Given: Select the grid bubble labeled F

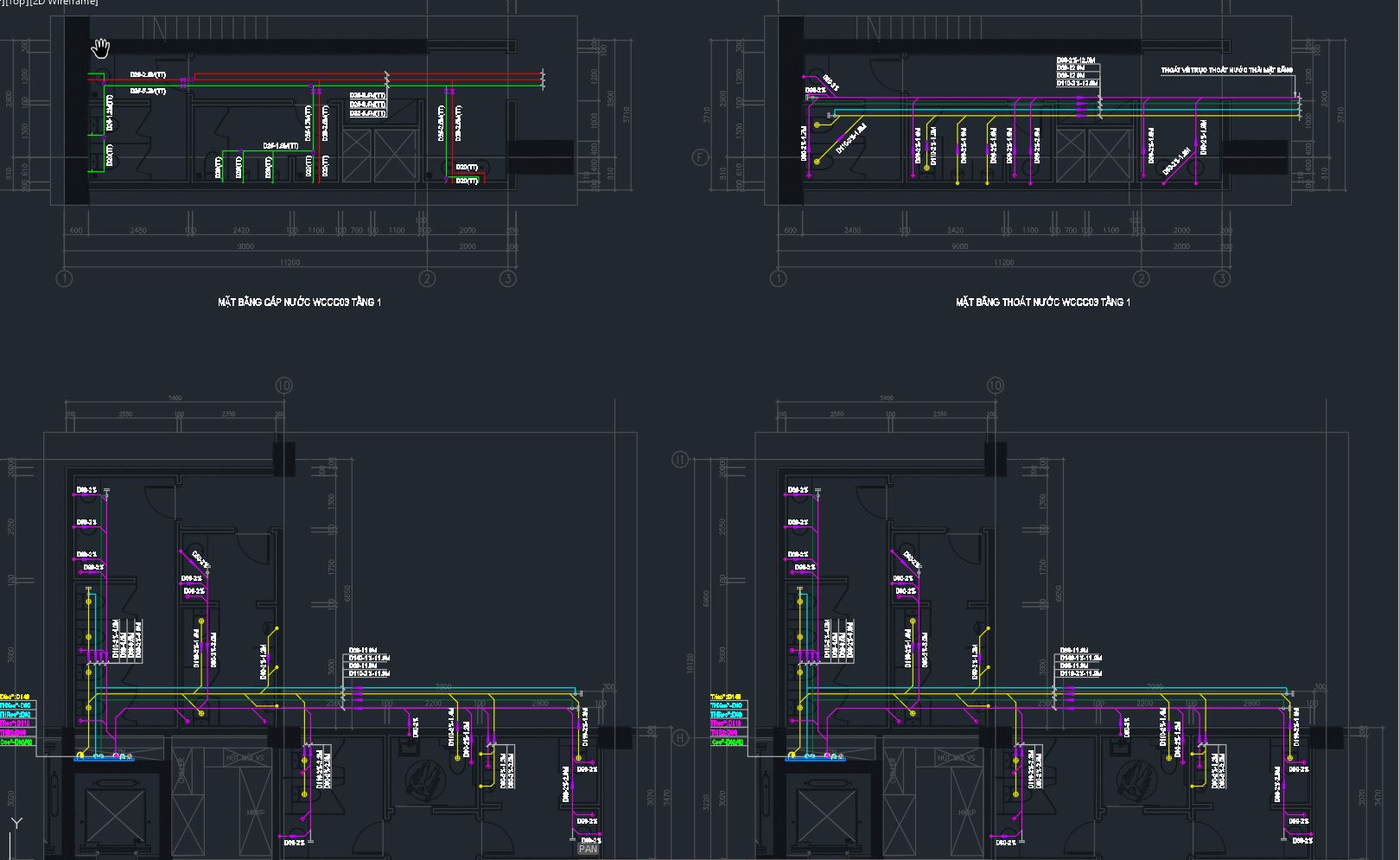Looking at the screenshot, I should pyautogui.click(x=701, y=157).
